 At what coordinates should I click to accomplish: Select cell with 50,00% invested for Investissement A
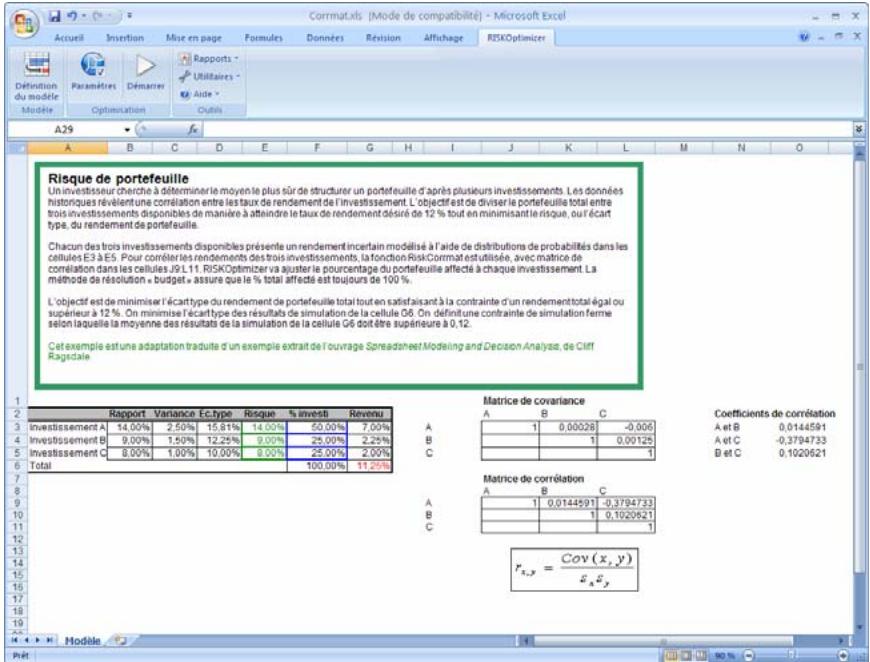[316, 427]
